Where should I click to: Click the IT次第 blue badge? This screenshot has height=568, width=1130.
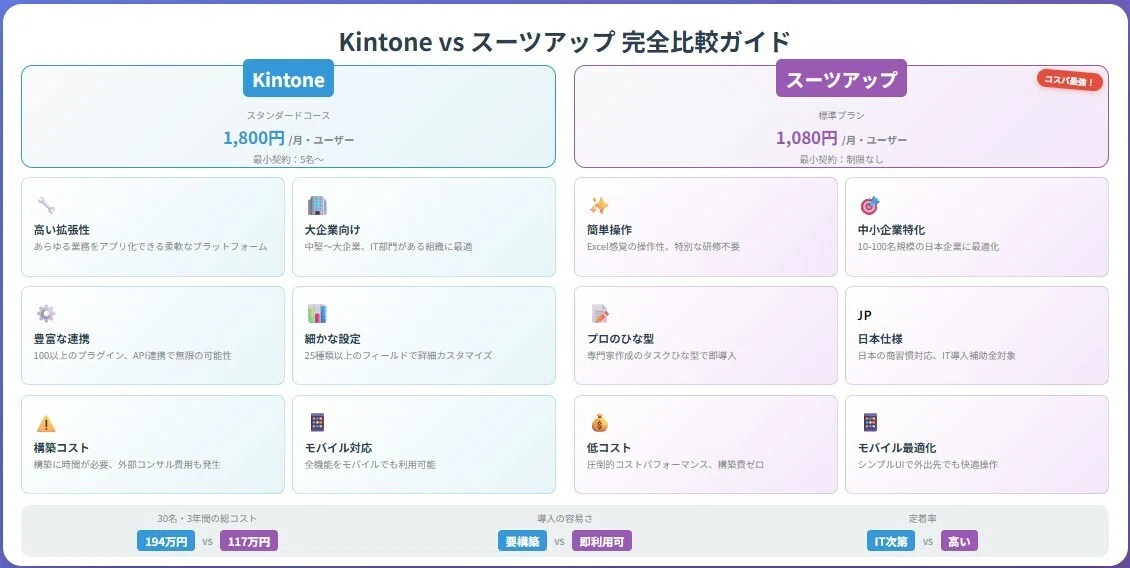[x=891, y=541]
